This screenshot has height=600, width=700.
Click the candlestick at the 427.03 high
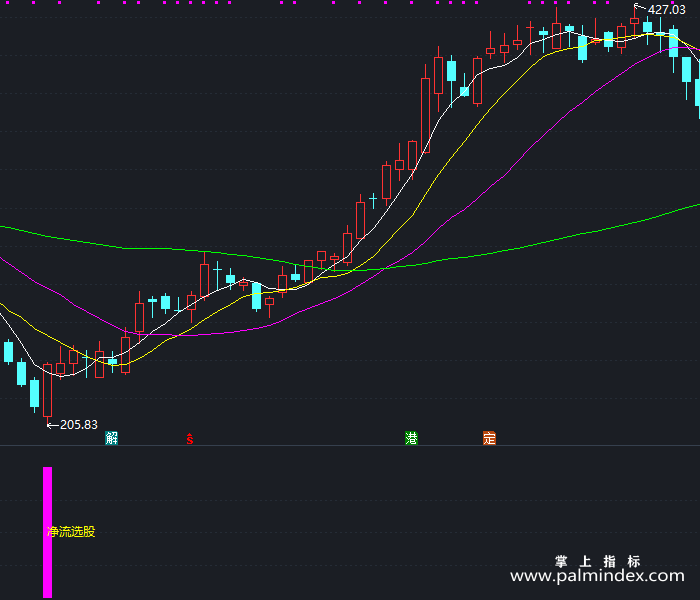(634, 20)
